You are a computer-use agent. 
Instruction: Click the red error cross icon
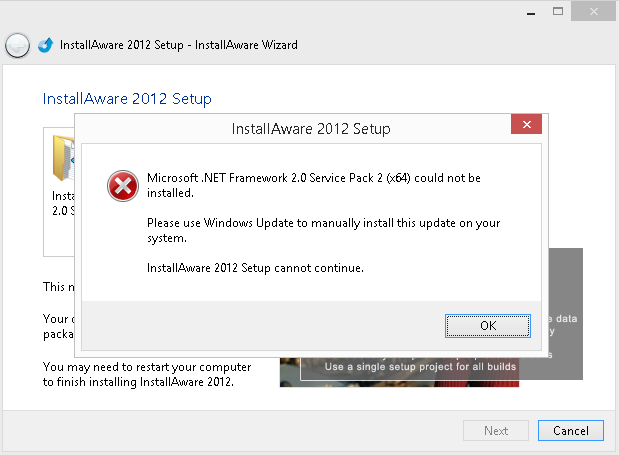pos(123,186)
